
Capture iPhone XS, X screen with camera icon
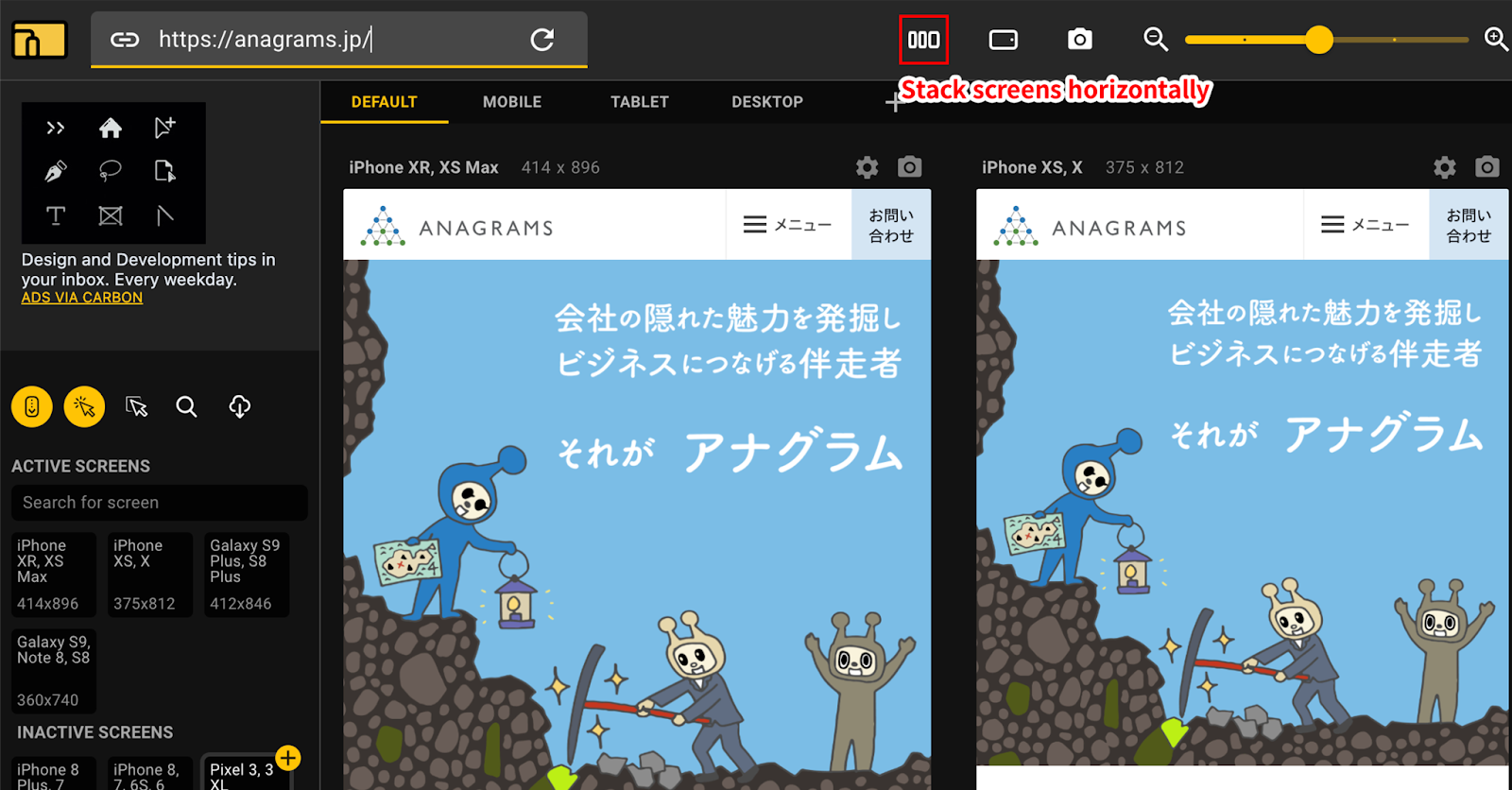(1486, 167)
